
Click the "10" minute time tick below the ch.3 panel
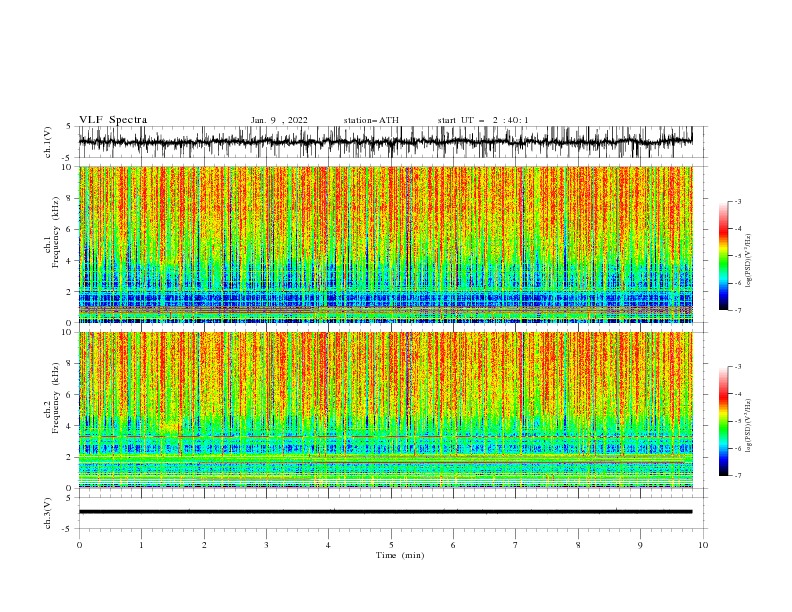click(x=703, y=545)
